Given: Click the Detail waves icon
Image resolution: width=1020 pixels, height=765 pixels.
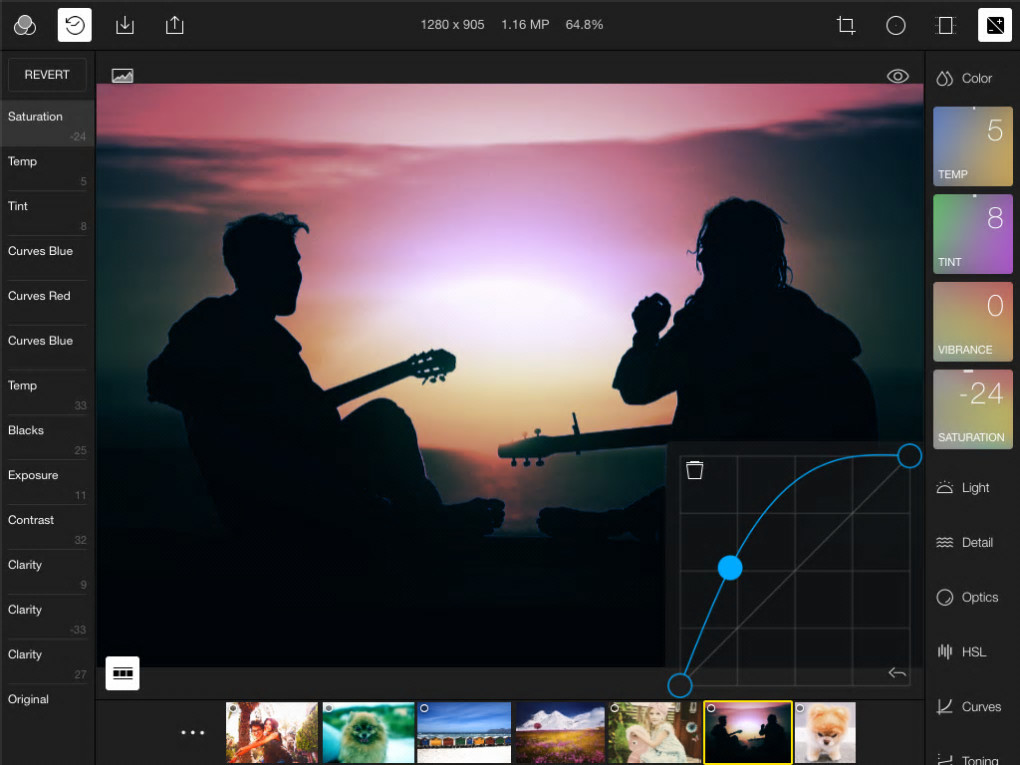Looking at the screenshot, I should pyautogui.click(x=945, y=543).
